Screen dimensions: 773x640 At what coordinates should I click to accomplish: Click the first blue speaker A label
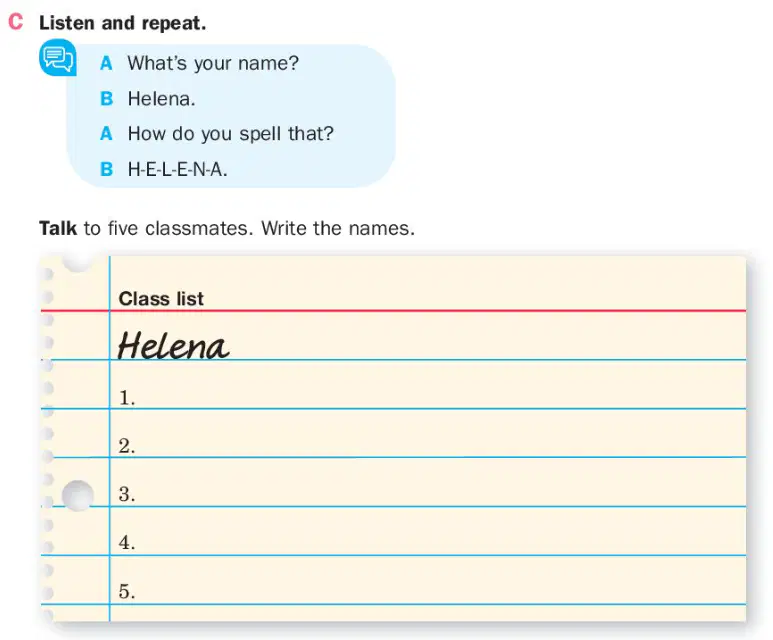106,64
